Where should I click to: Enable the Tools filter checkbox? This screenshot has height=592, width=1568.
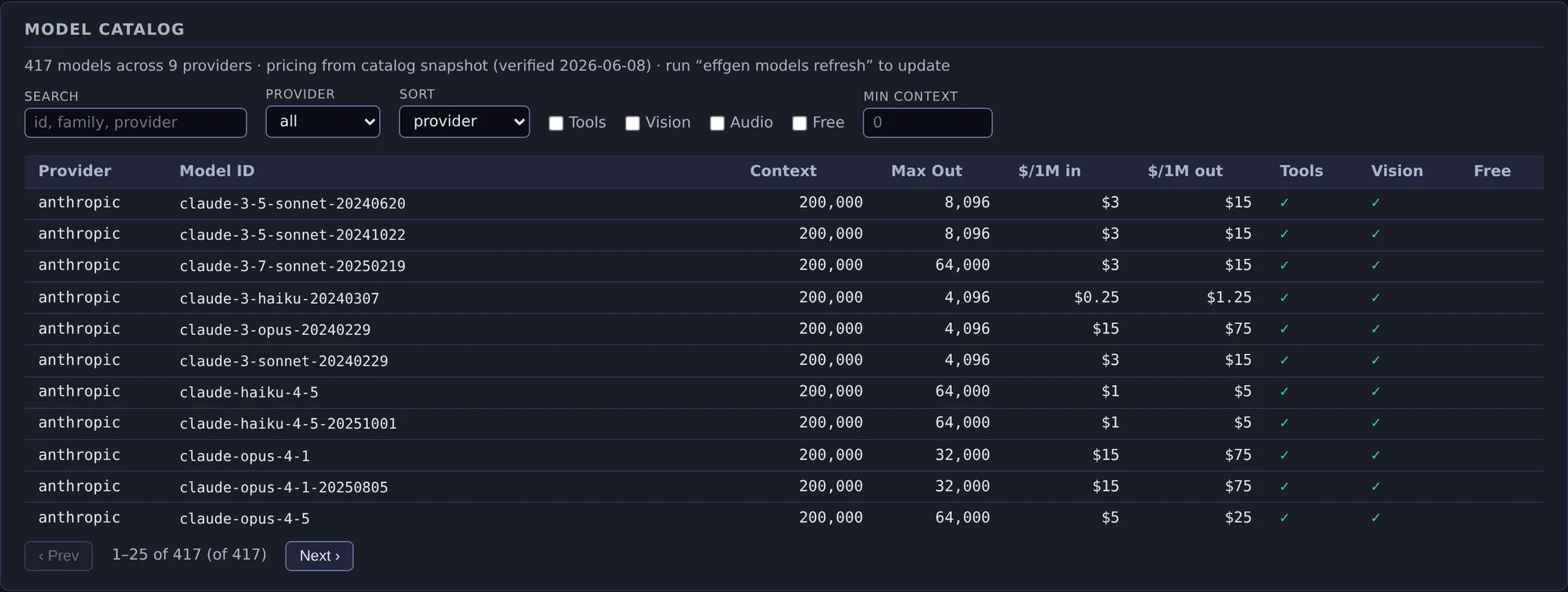556,123
